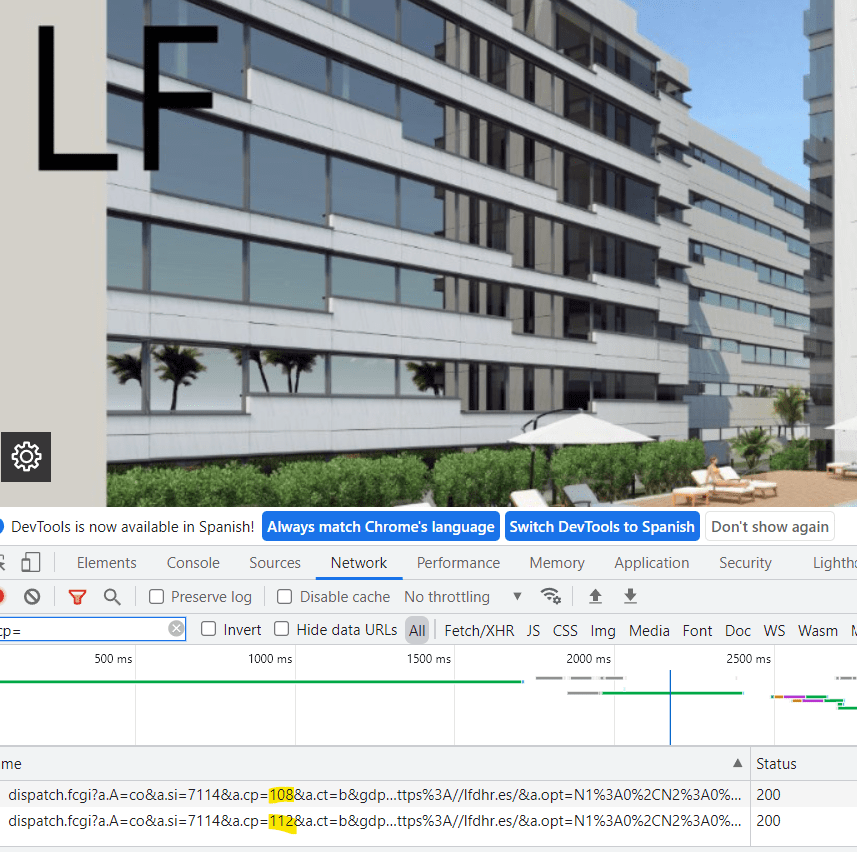Toggle the red filter funnel icon

[77, 596]
